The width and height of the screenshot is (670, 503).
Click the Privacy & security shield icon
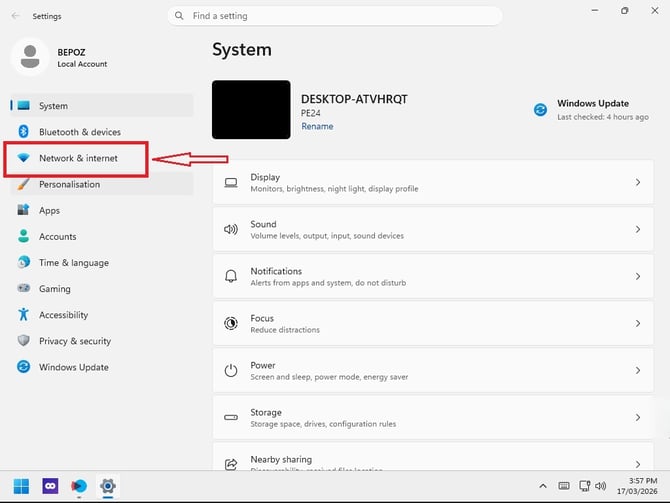(24, 341)
